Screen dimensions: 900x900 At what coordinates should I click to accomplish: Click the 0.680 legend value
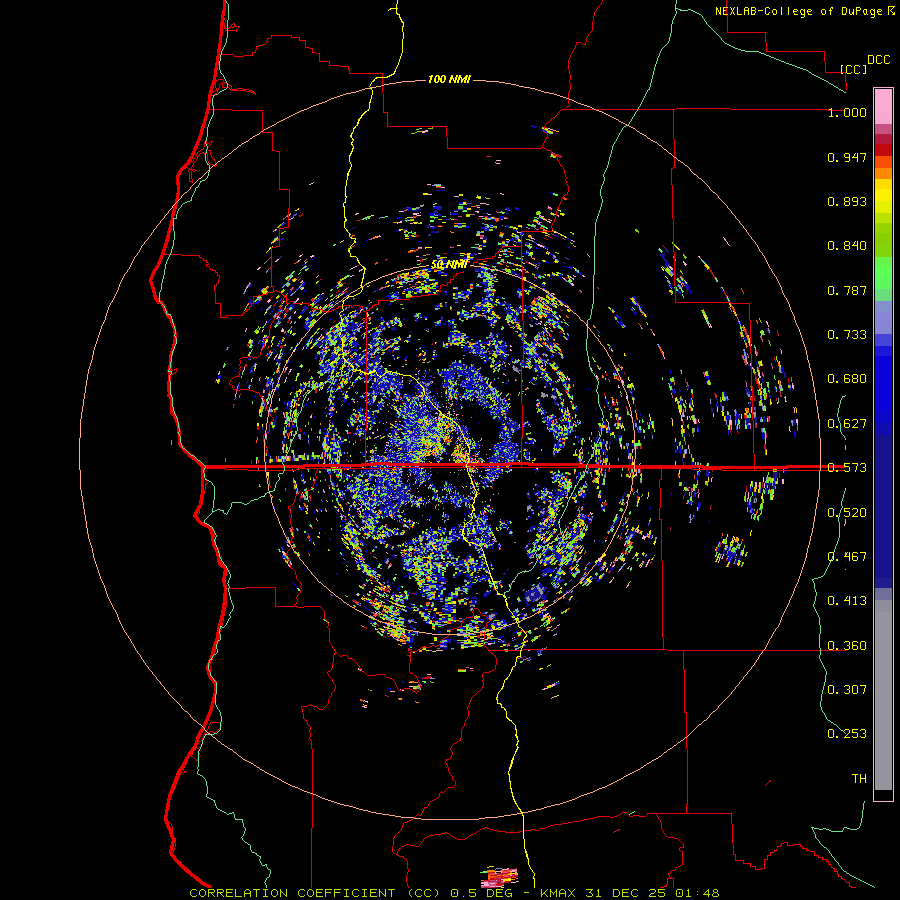click(847, 379)
